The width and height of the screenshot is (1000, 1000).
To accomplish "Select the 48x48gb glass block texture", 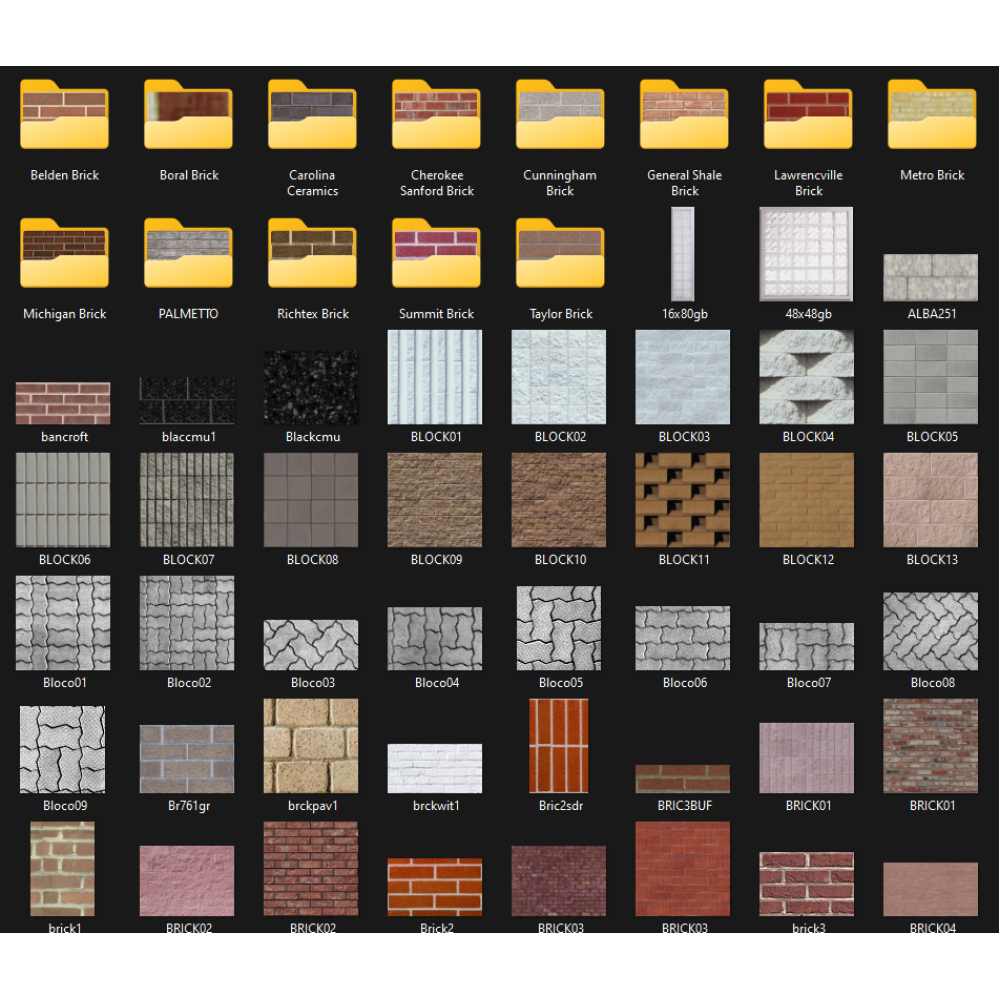I will (x=806, y=254).
